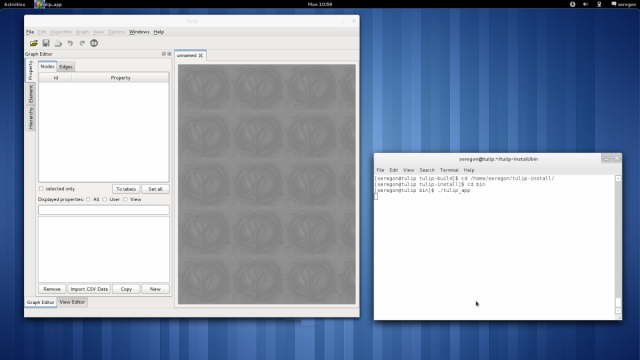Open the Options menu
Image resolution: width=640 pixels, height=360 pixels.
(116, 32)
